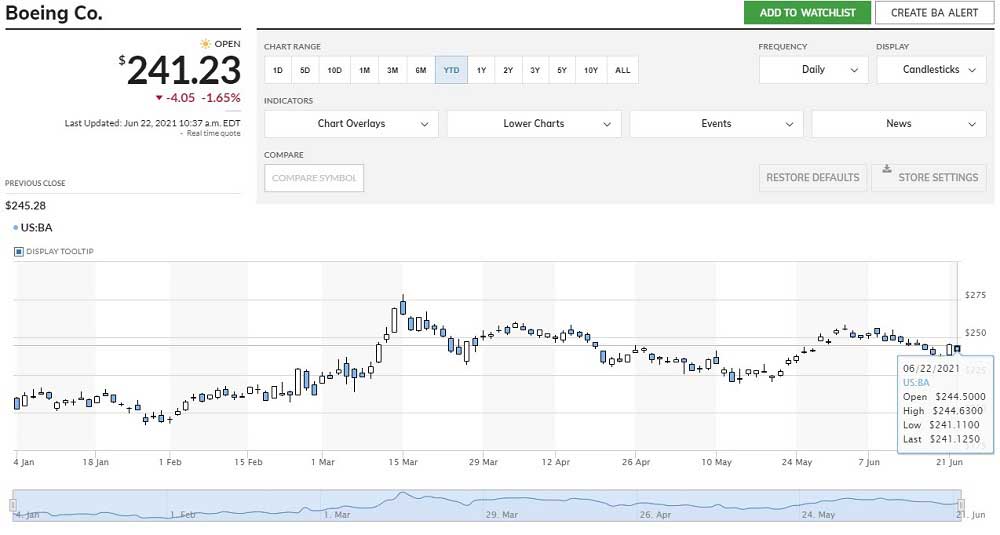1000x535 pixels.
Task: Click the highlighted navigator range area
Action: click(x=487, y=506)
